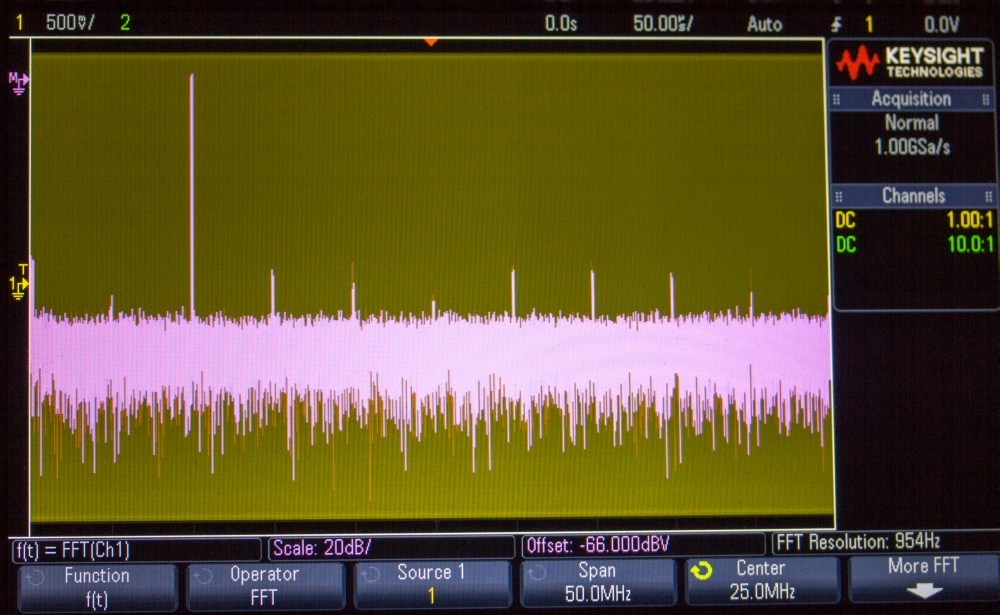Click Channels panel left grip icon
The image size is (1000, 615).
839,196
